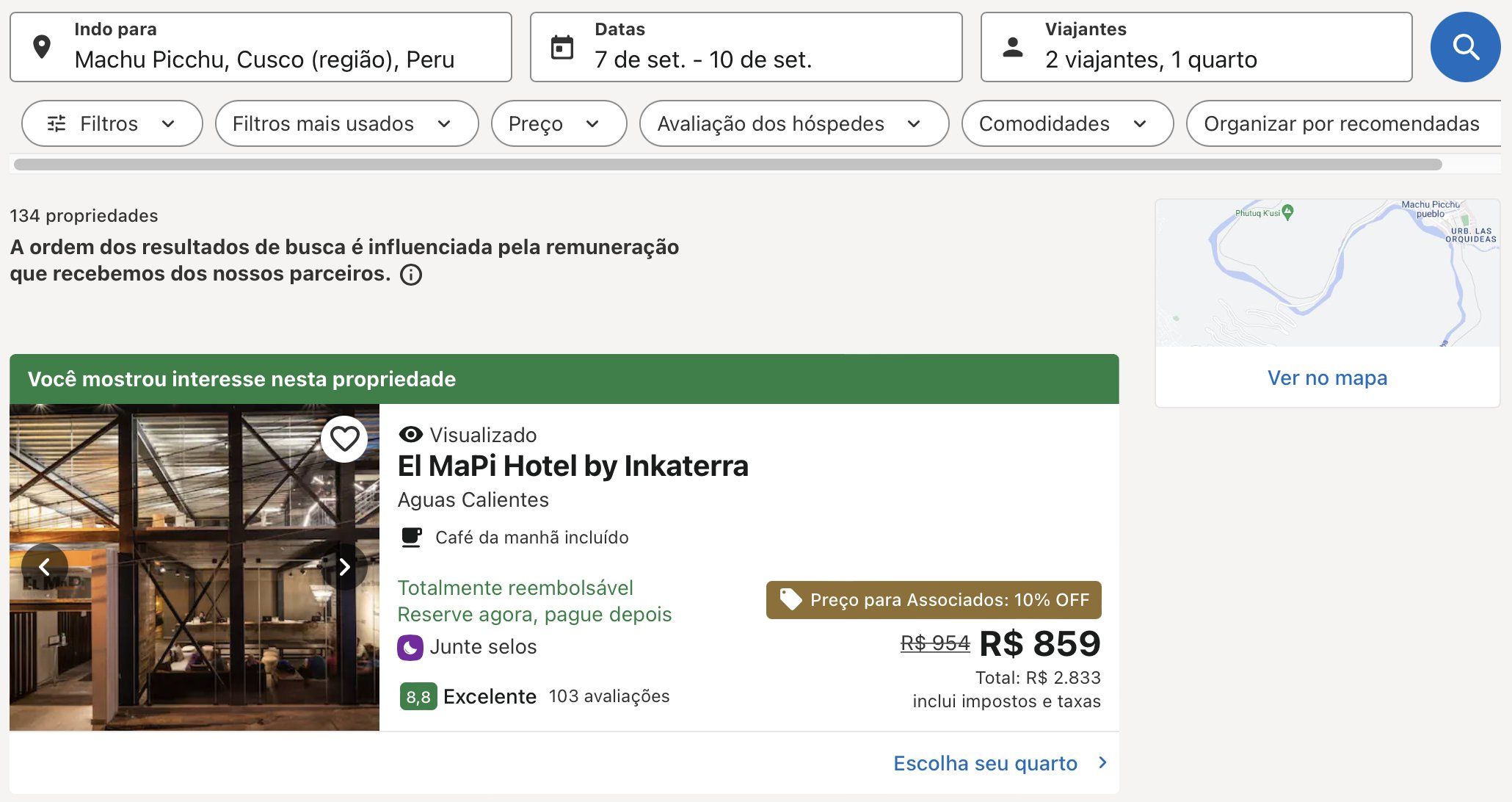Click the Junte selos moon icon
1512x802 pixels.
(x=410, y=647)
